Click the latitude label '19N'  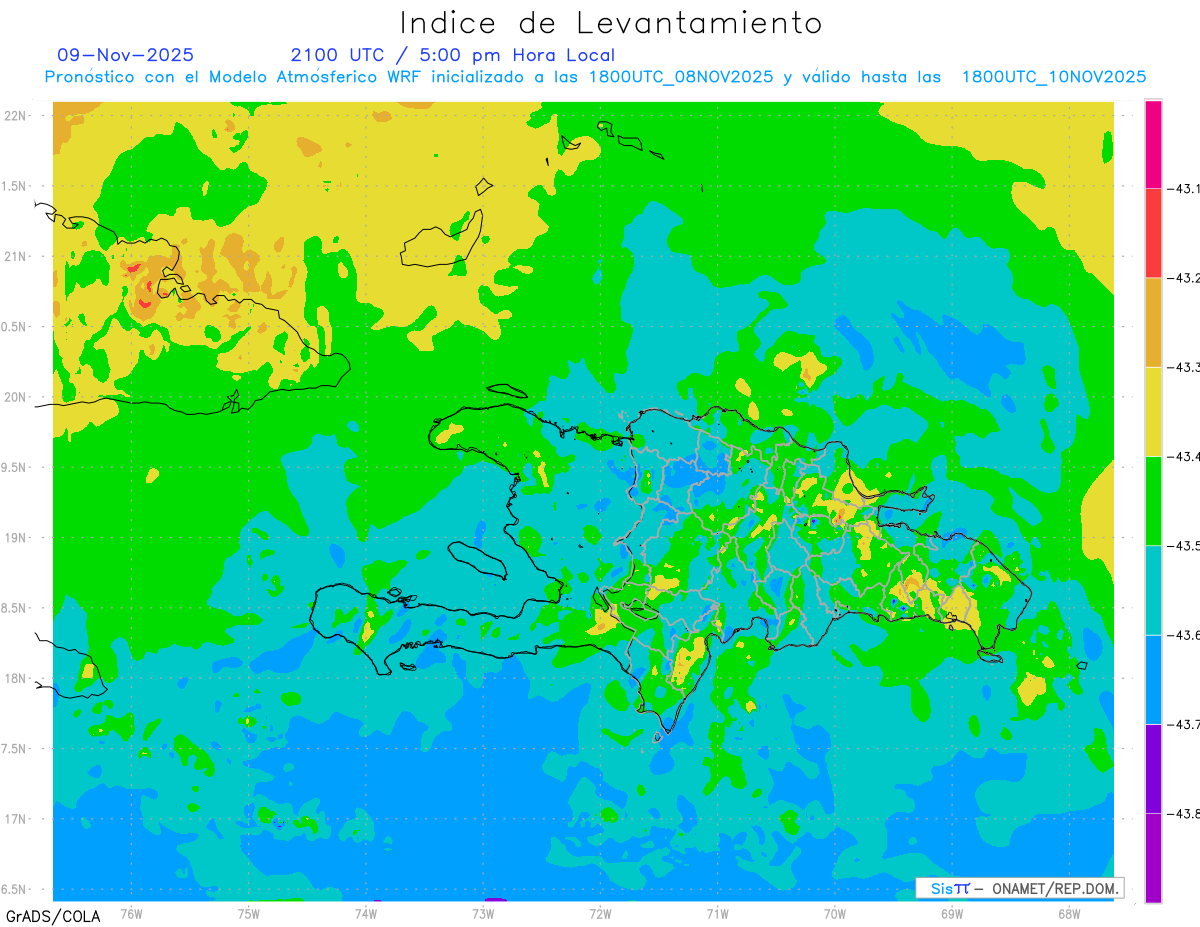[15, 537]
